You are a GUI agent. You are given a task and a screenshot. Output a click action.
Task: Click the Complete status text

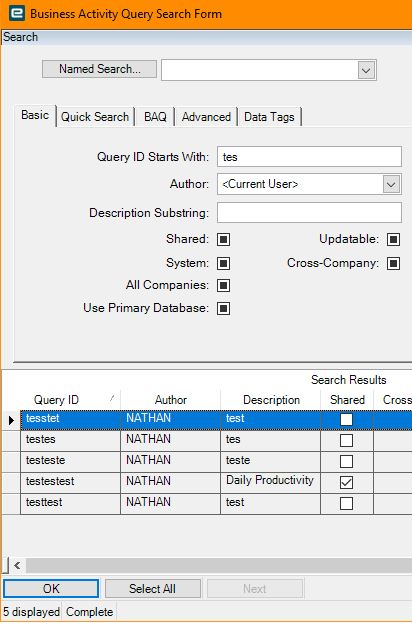(x=89, y=612)
